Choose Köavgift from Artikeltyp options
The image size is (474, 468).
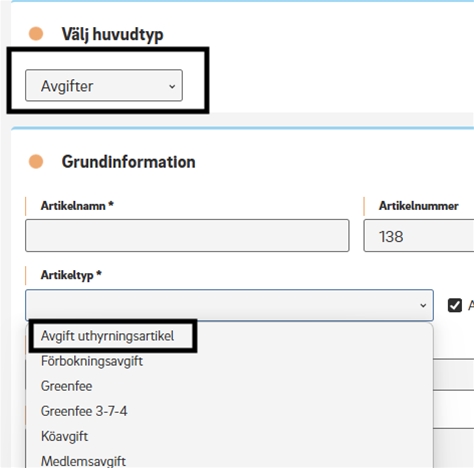coord(64,436)
